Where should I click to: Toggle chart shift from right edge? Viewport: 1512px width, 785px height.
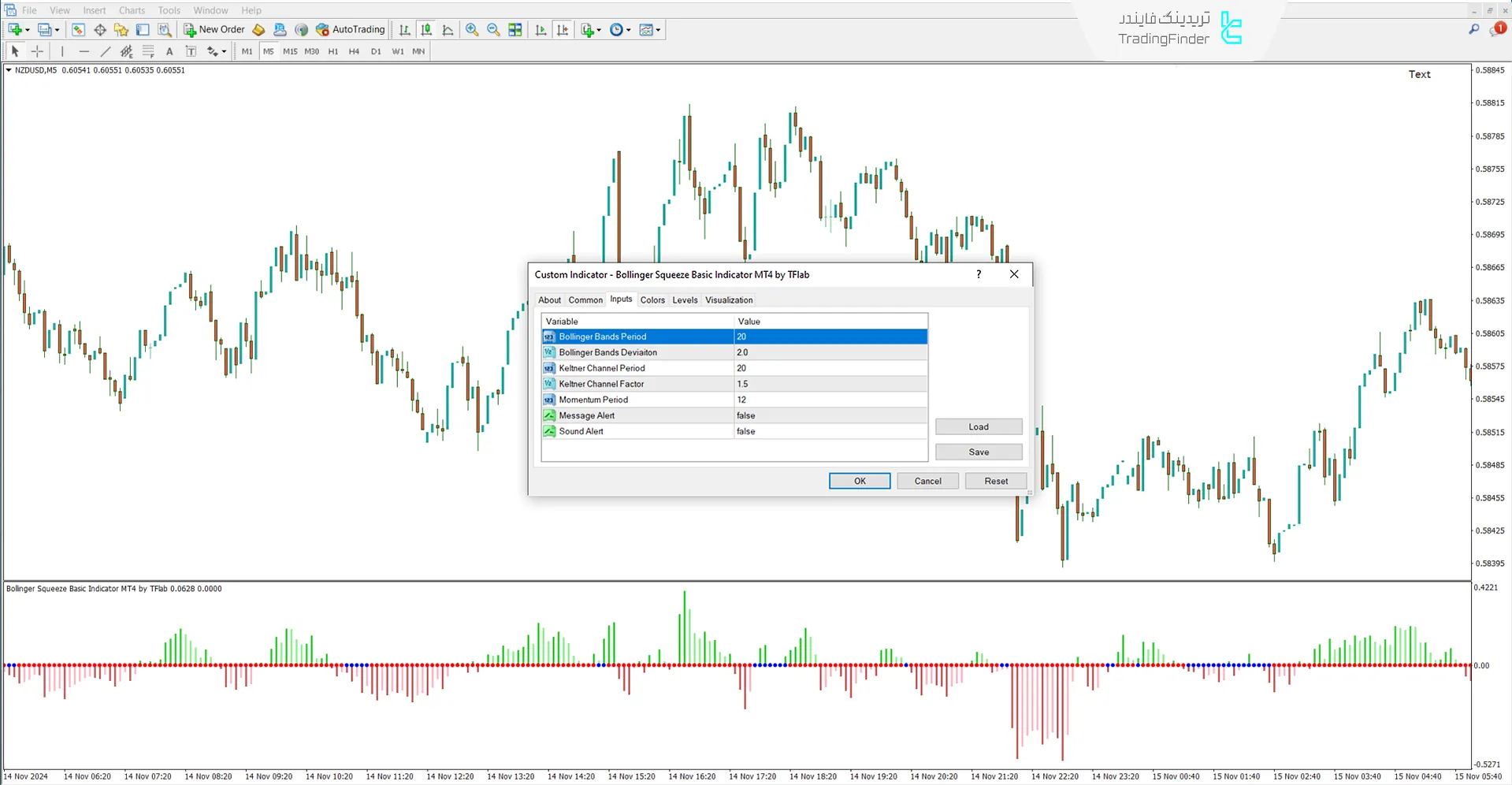tap(563, 29)
